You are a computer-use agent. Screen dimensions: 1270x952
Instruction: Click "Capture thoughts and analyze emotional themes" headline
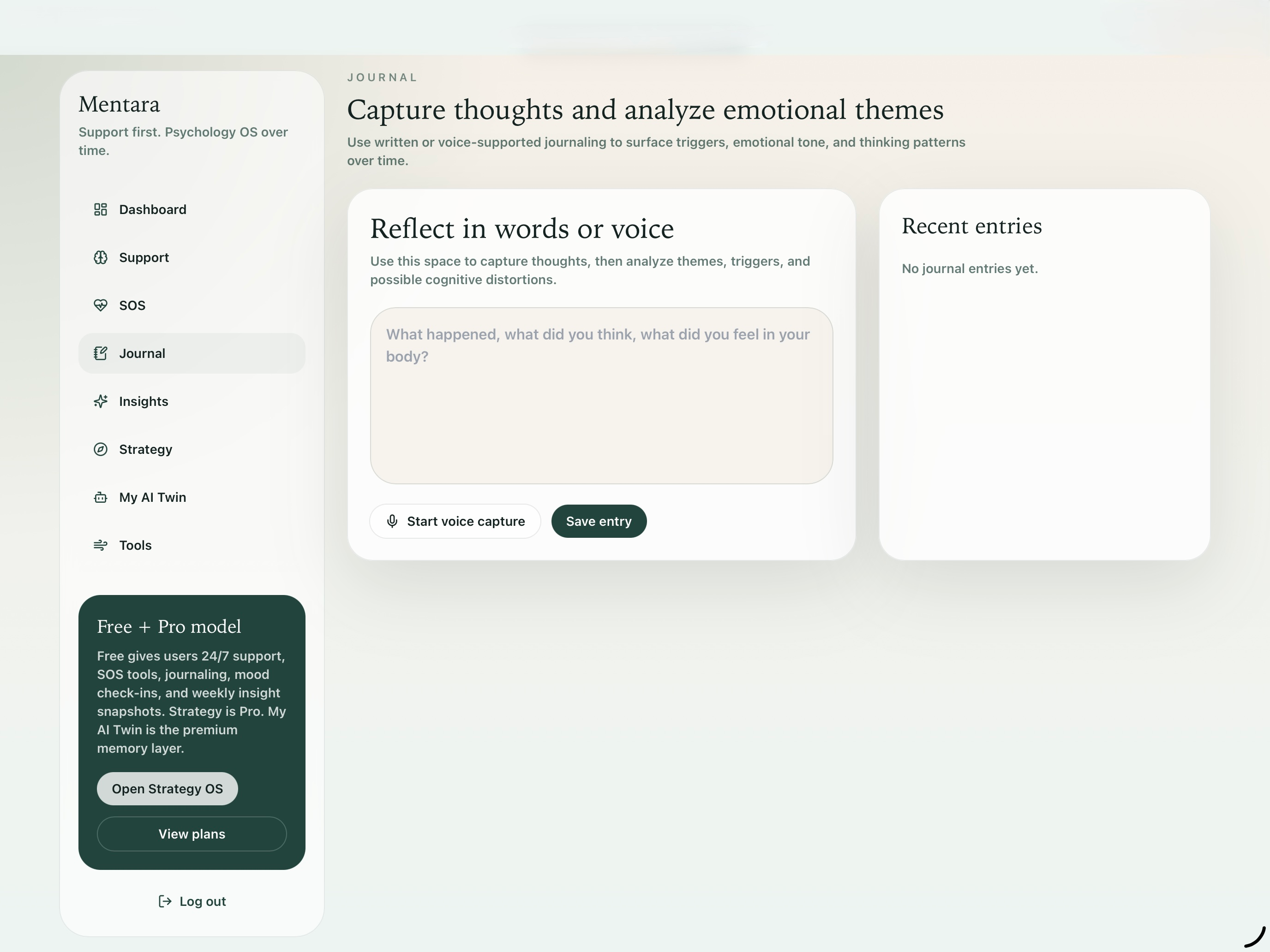[645, 110]
